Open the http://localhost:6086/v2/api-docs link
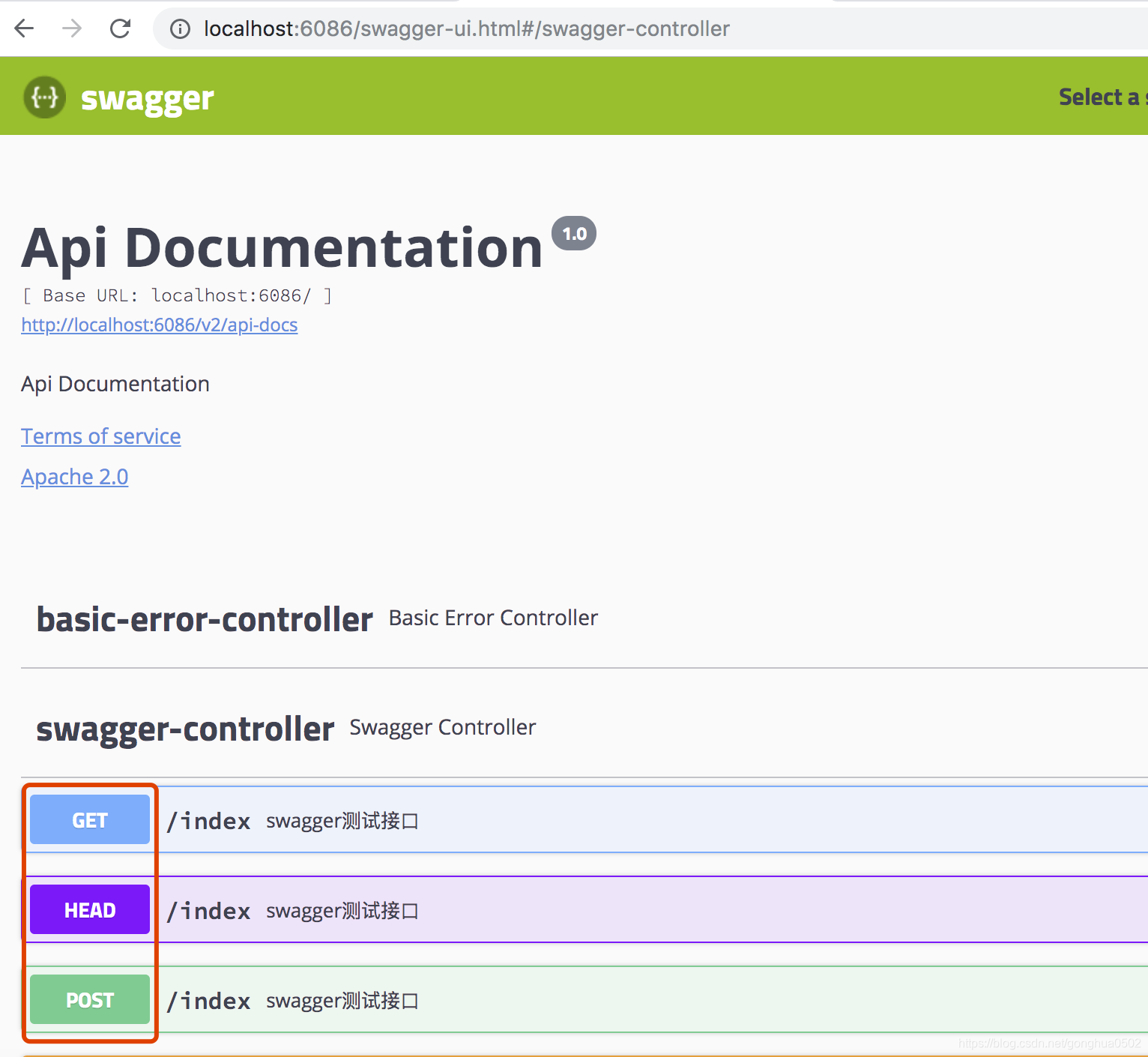This screenshot has width=1148, height=1057. pyautogui.click(x=159, y=325)
